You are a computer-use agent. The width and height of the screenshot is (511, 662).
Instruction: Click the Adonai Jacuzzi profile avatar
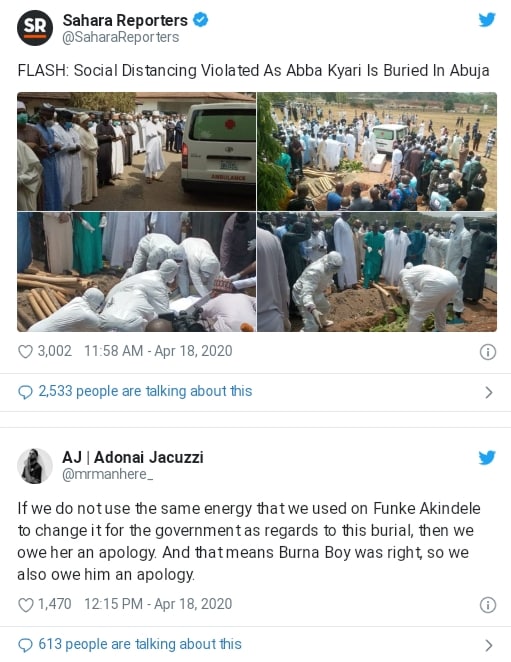pyautogui.click(x=35, y=466)
